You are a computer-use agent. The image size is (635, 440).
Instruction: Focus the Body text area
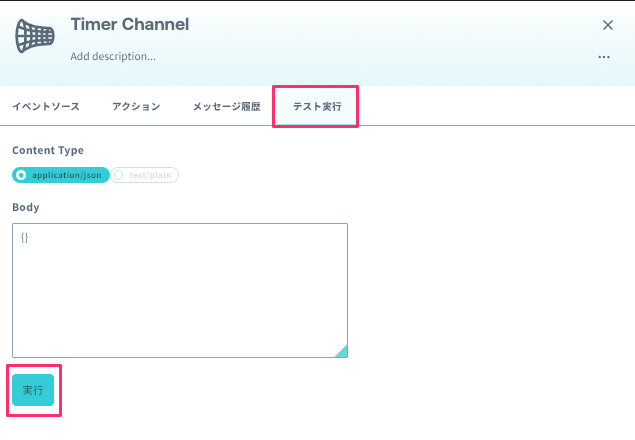click(180, 290)
